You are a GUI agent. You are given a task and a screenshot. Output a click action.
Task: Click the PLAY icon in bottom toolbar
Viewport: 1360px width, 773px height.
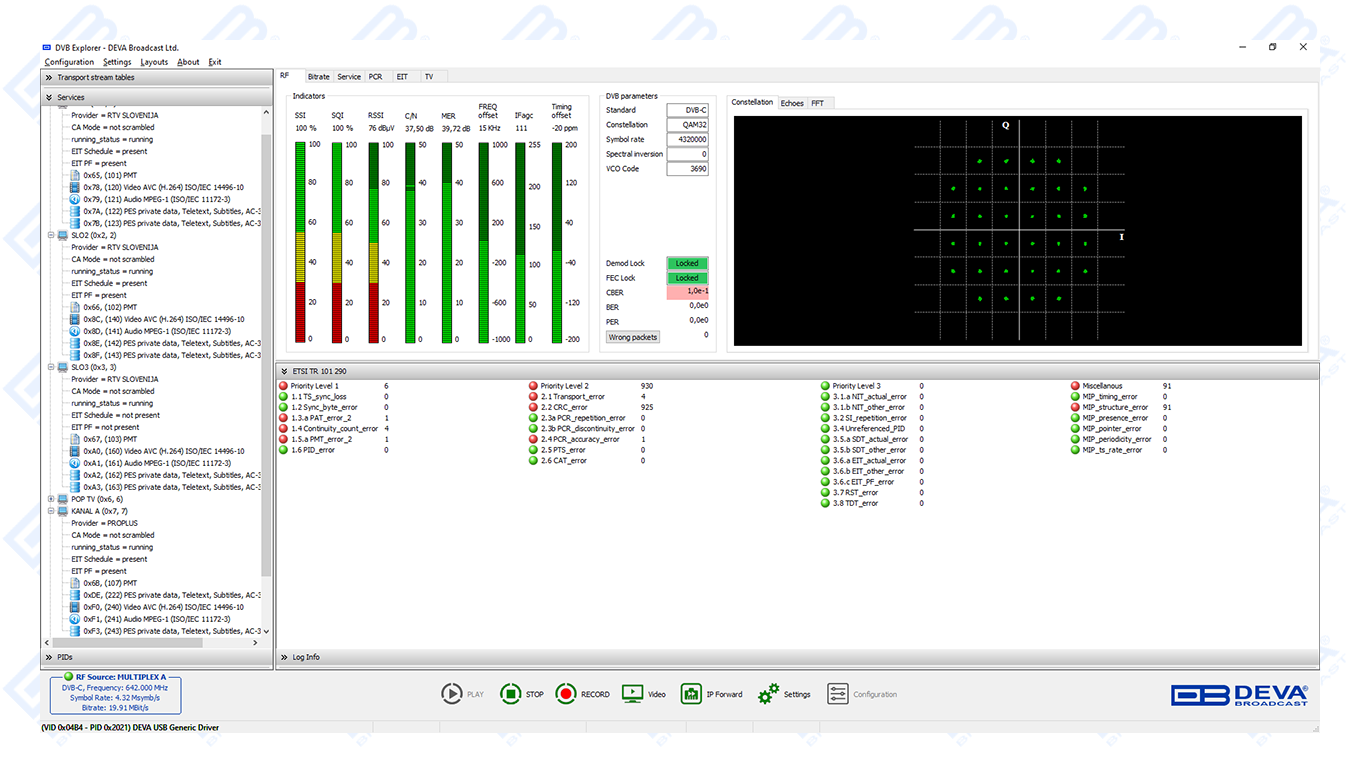click(x=452, y=694)
